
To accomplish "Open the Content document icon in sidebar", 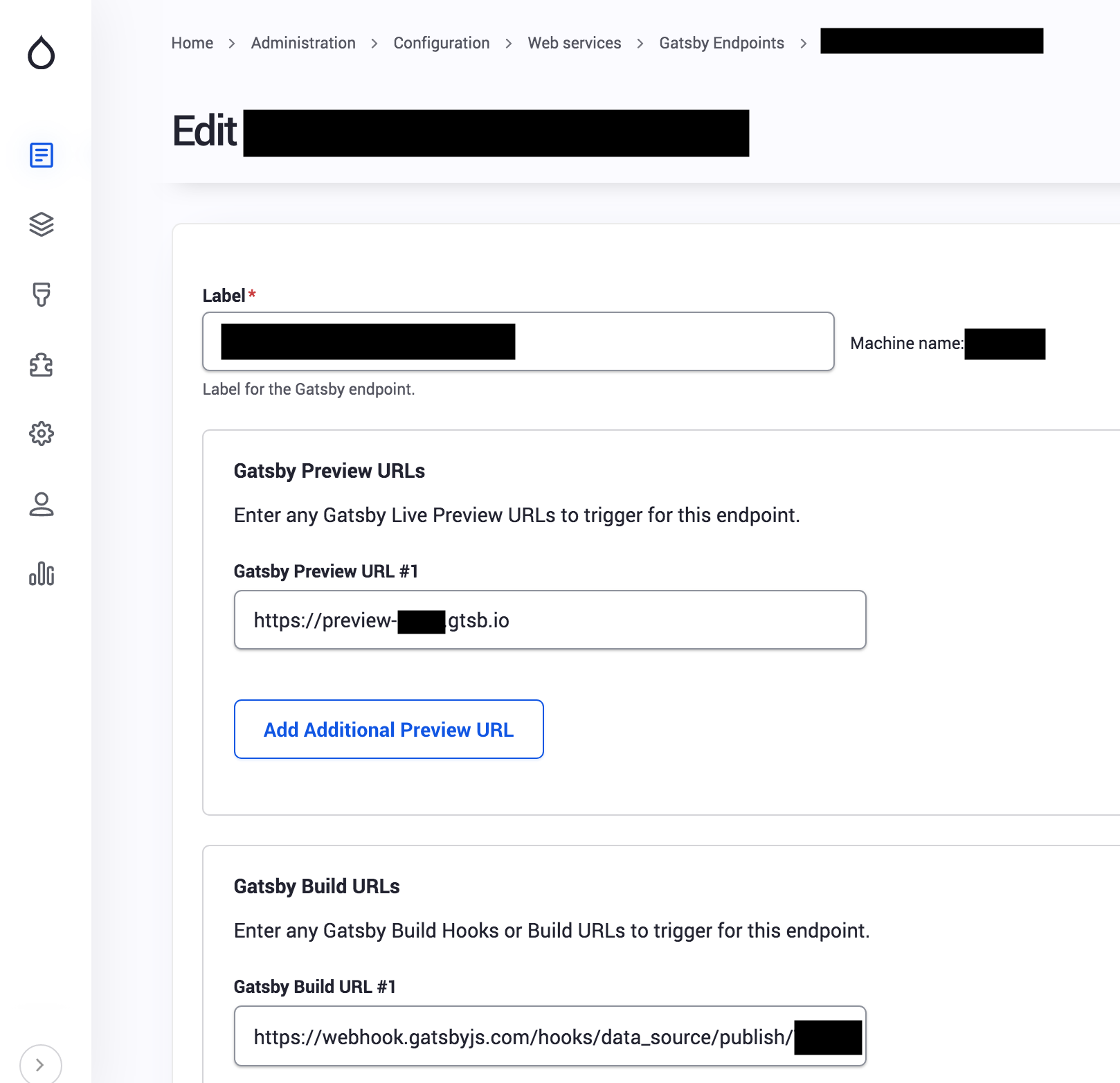I will tap(42, 155).
